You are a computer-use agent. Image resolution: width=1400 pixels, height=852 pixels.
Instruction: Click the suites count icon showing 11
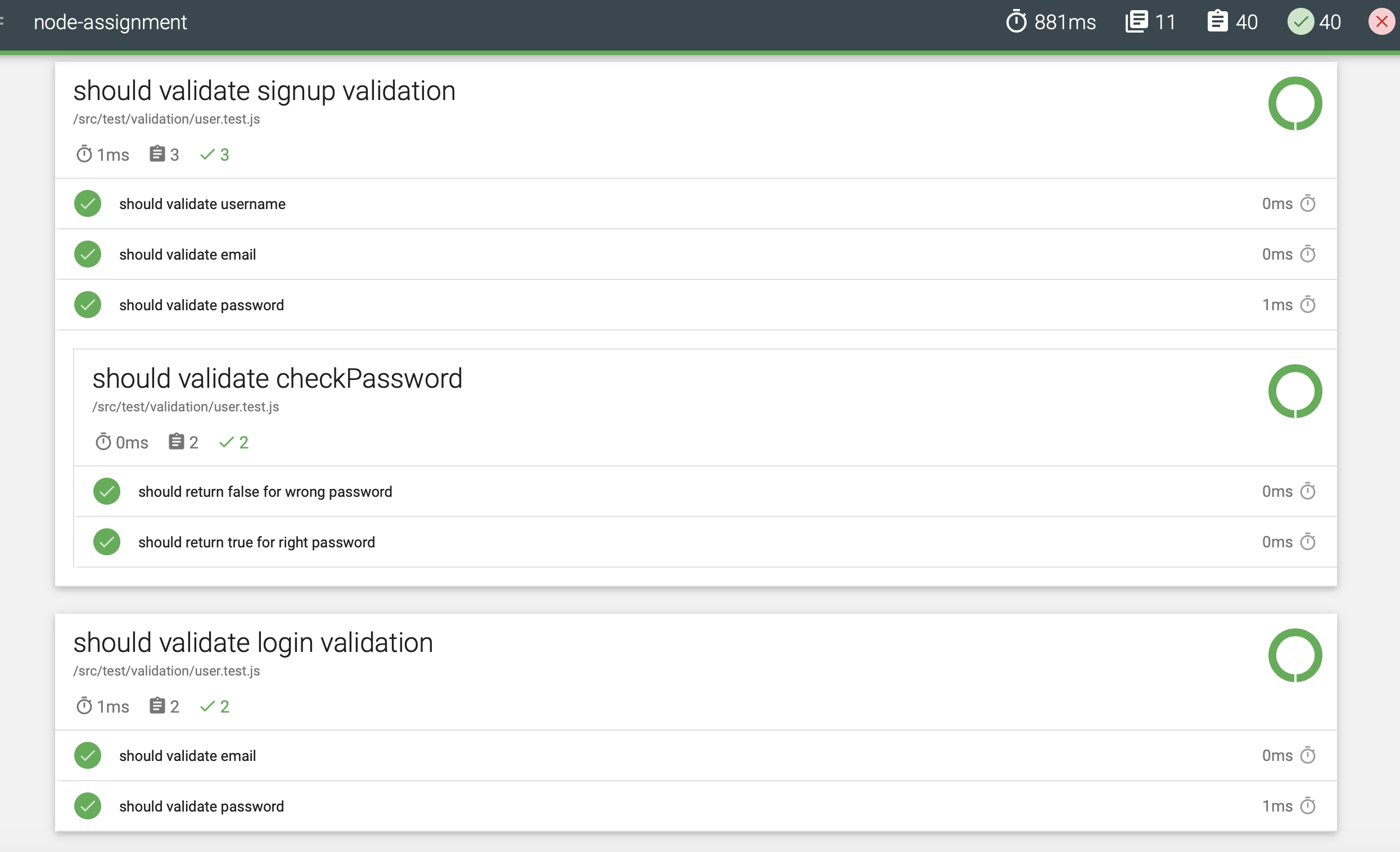click(1136, 21)
